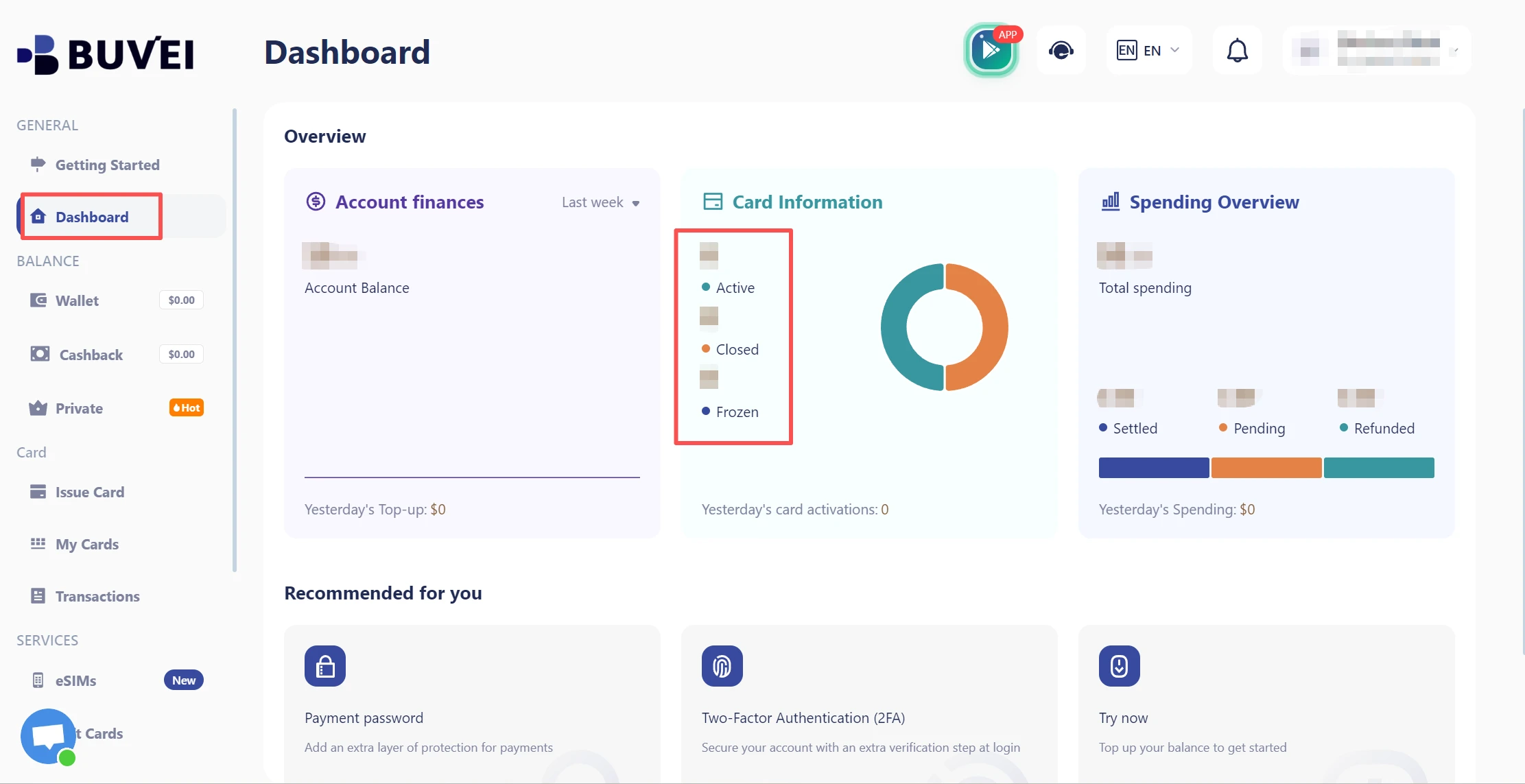Navigate to Issue Card
1525x784 pixels.
(90, 492)
